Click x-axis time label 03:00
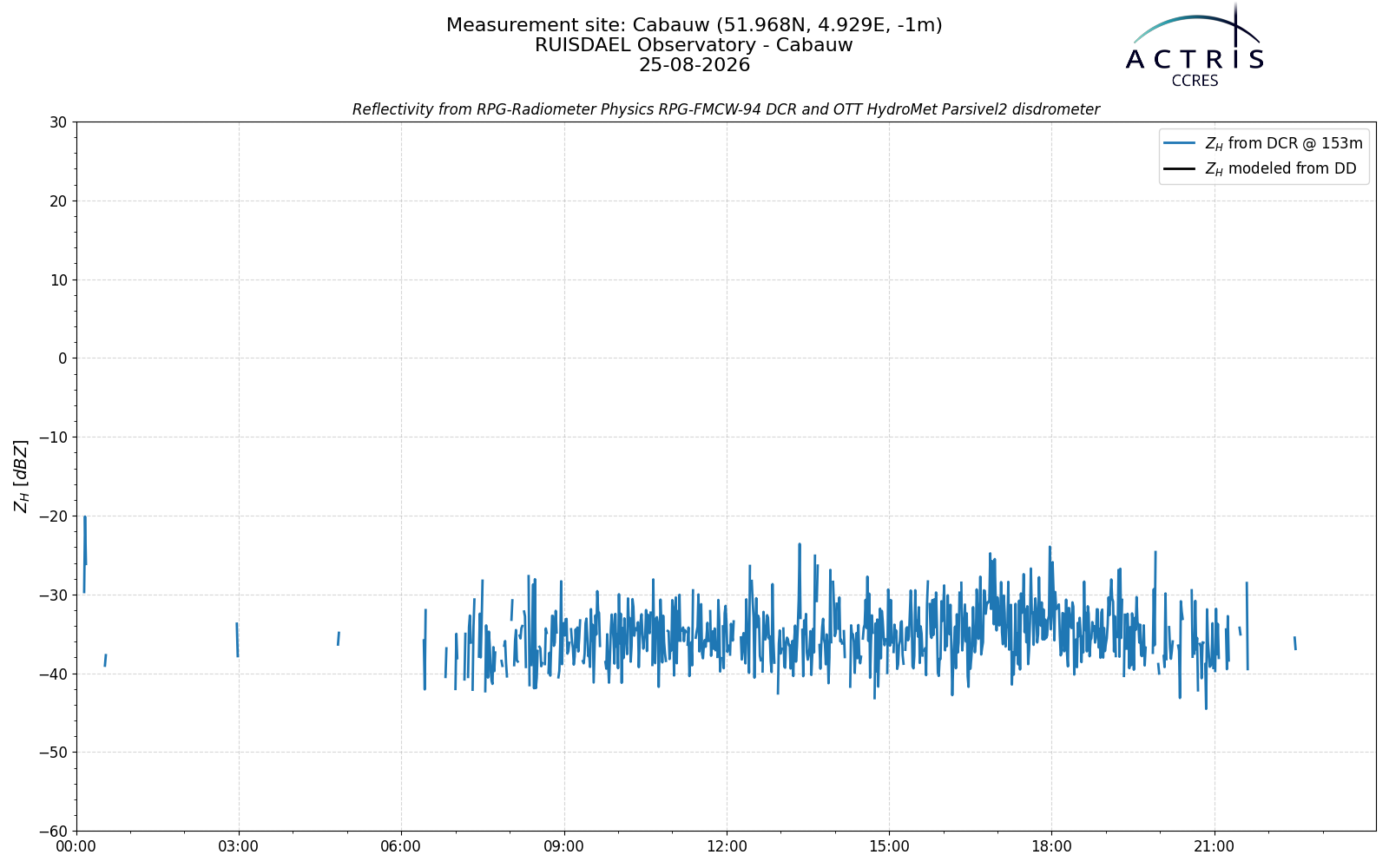The image size is (1389, 868). tap(239, 846)
